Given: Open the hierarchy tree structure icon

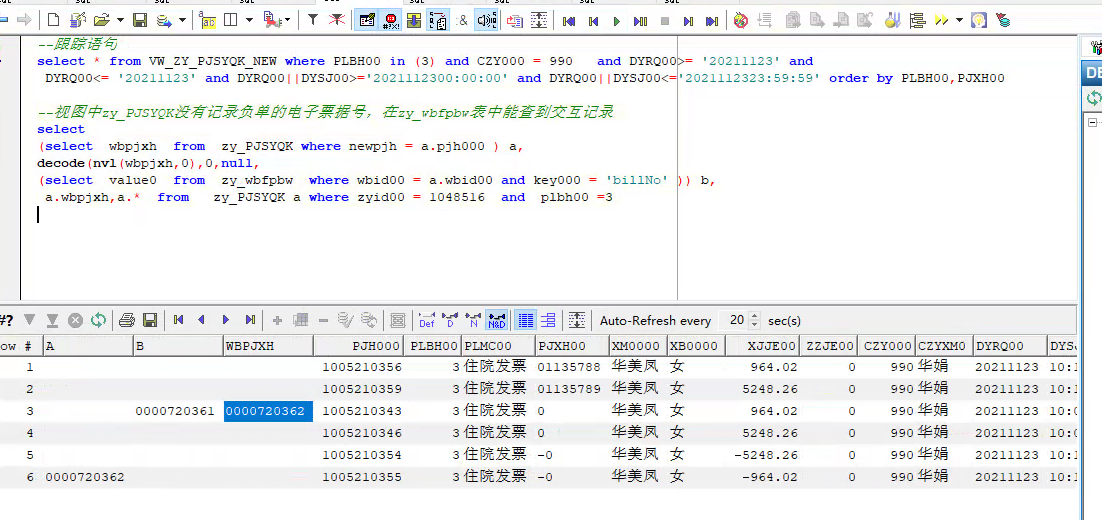Looking at the screenshot, I should (916, 20).
